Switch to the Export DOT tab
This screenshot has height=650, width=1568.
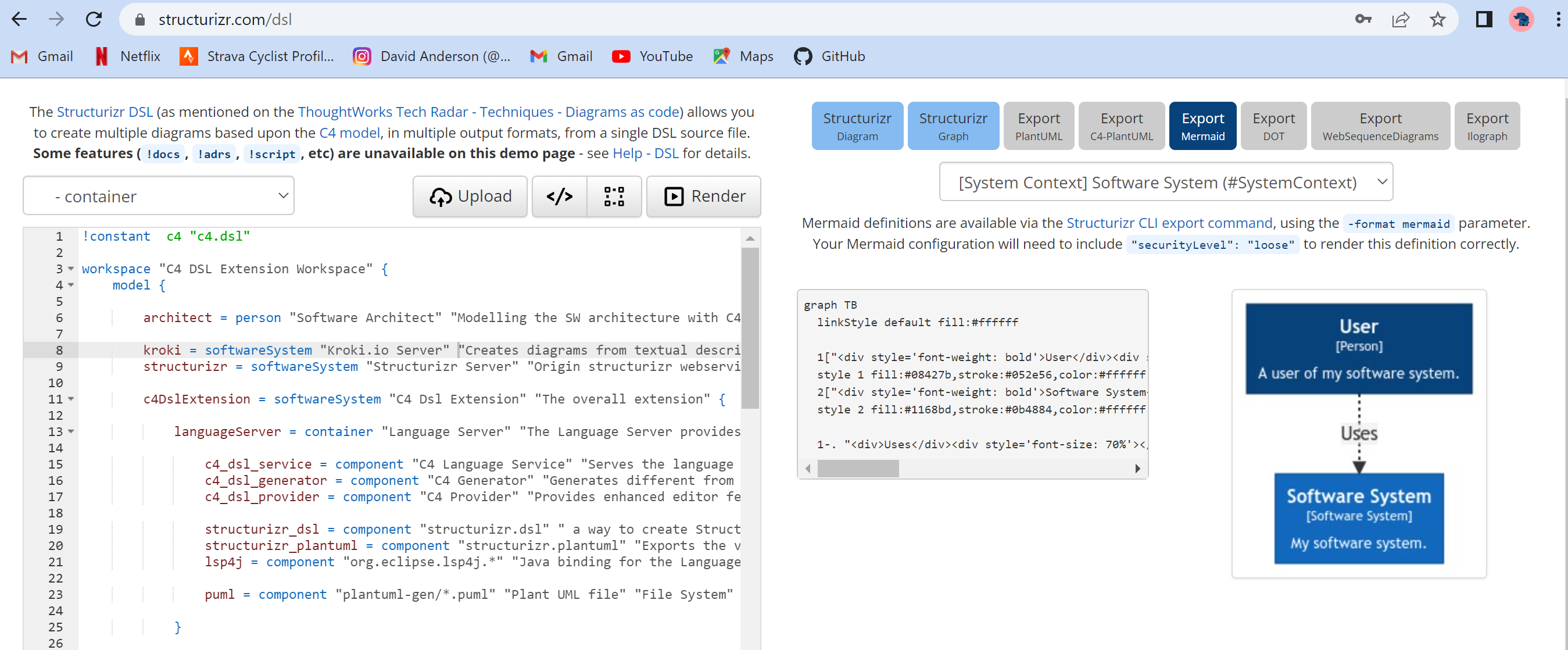(x=1273, y=126)
